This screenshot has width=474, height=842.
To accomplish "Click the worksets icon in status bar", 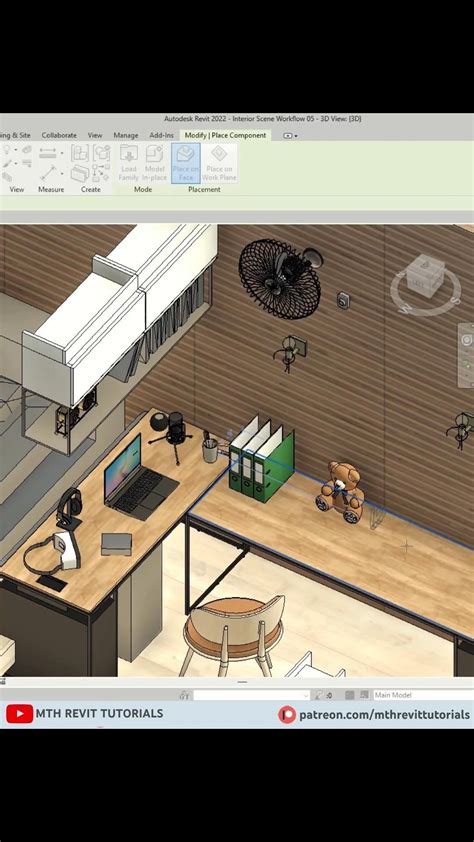I will pos(185,695).
